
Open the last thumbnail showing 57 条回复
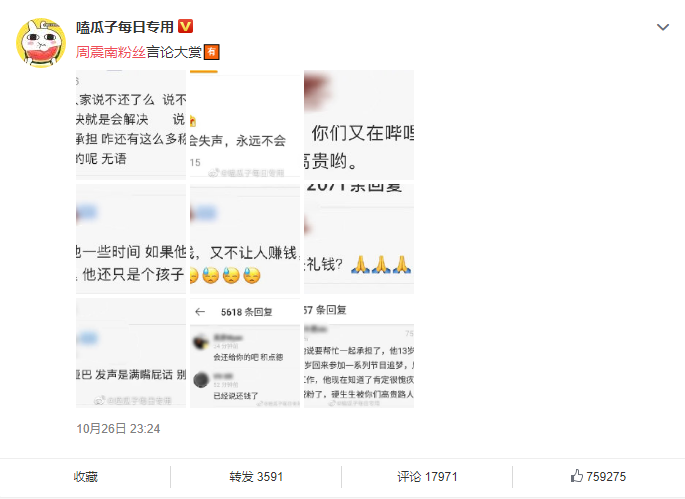[359, 353]
